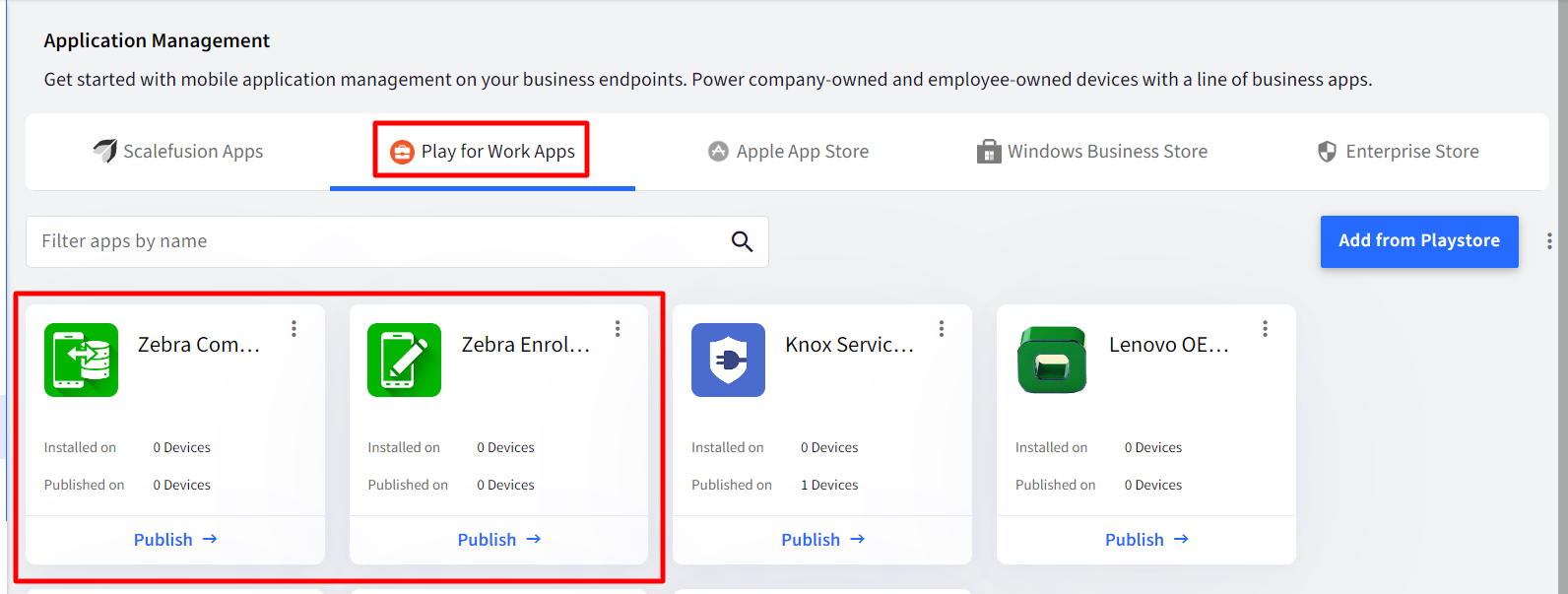Image resolution: width=1568 pixels, height=594 pixels.
Task: Open the Lenovo OE… card options menu
Action: (x=1265, y=329)
